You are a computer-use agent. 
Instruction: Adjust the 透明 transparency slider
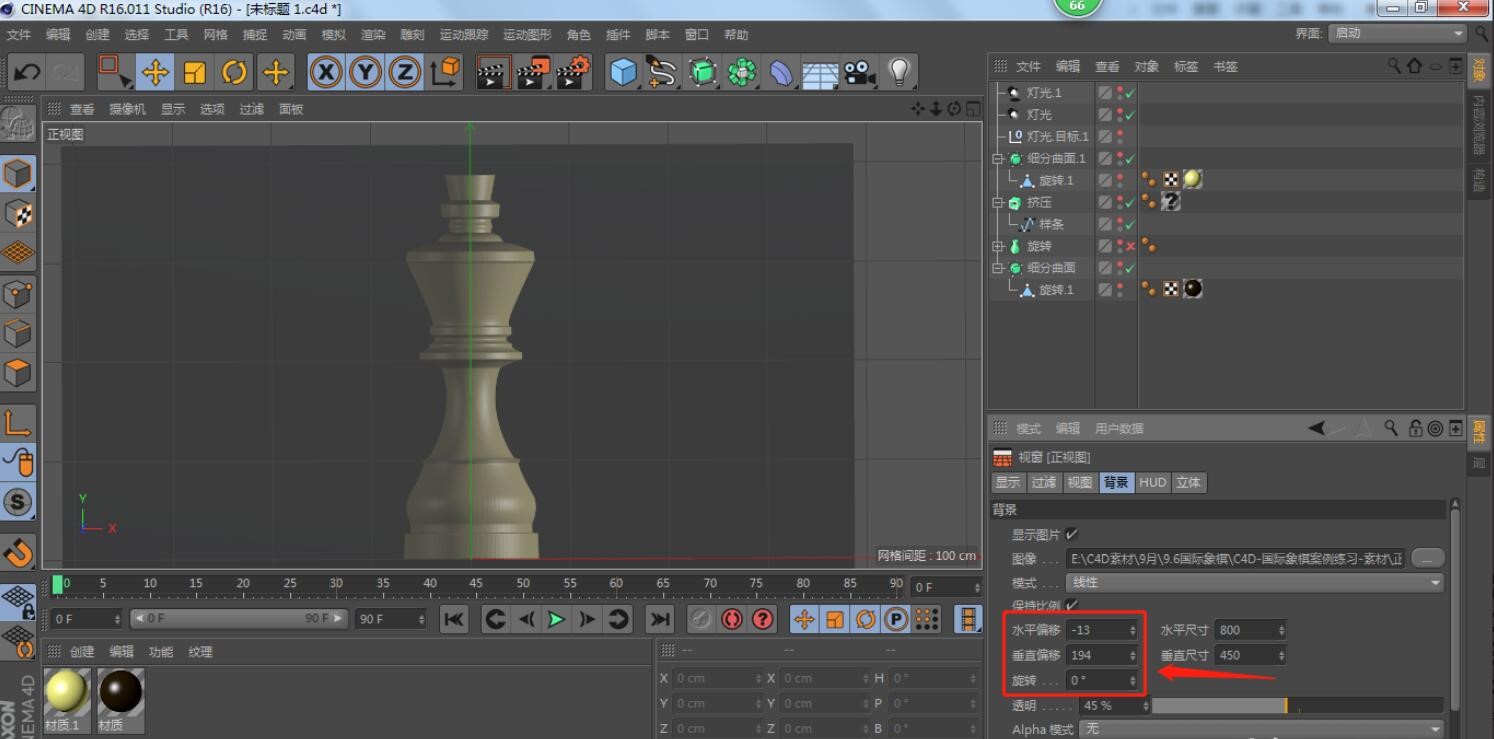1298,705
